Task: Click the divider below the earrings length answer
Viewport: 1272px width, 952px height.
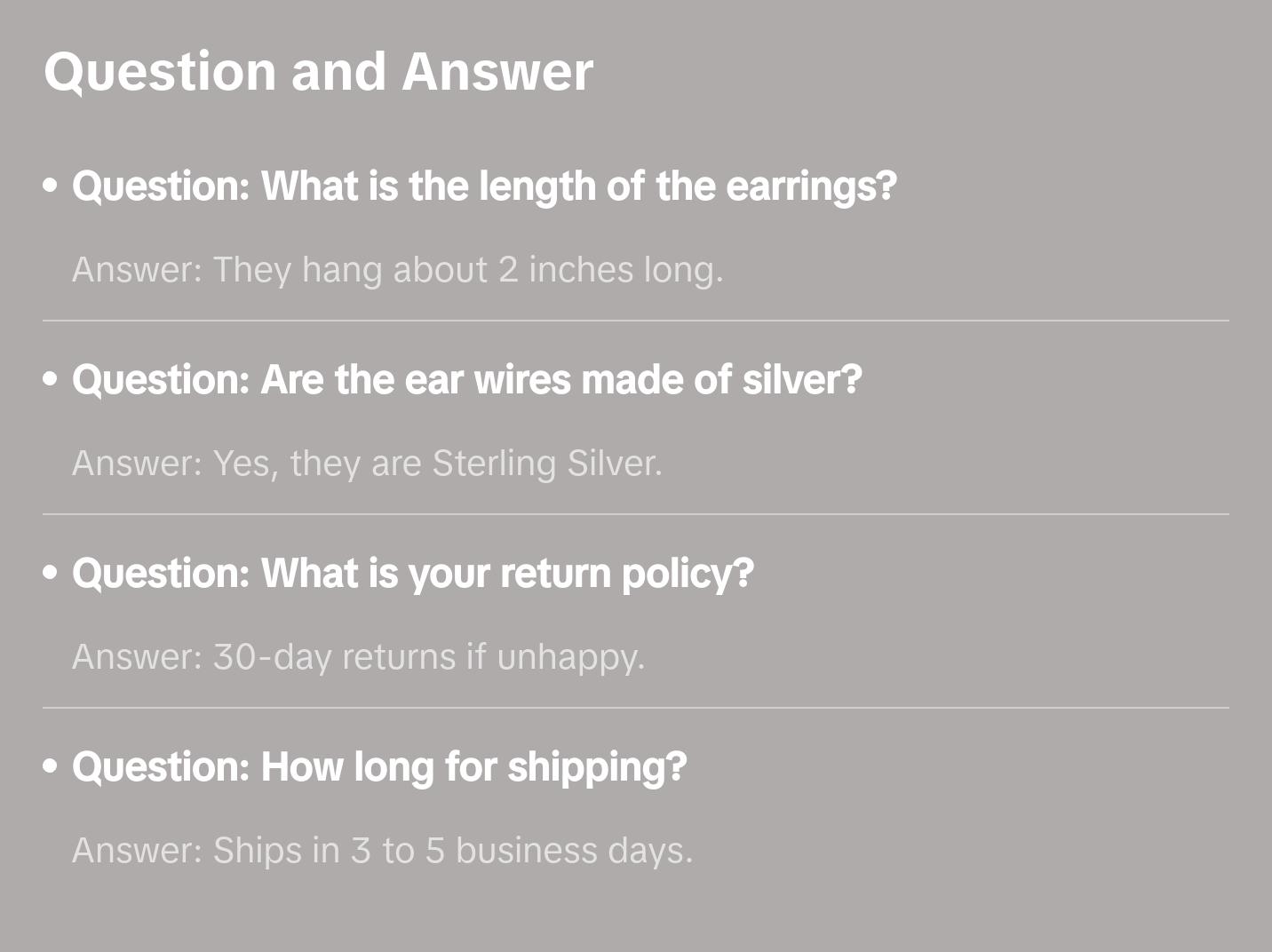Action: [x=636, y=321]
